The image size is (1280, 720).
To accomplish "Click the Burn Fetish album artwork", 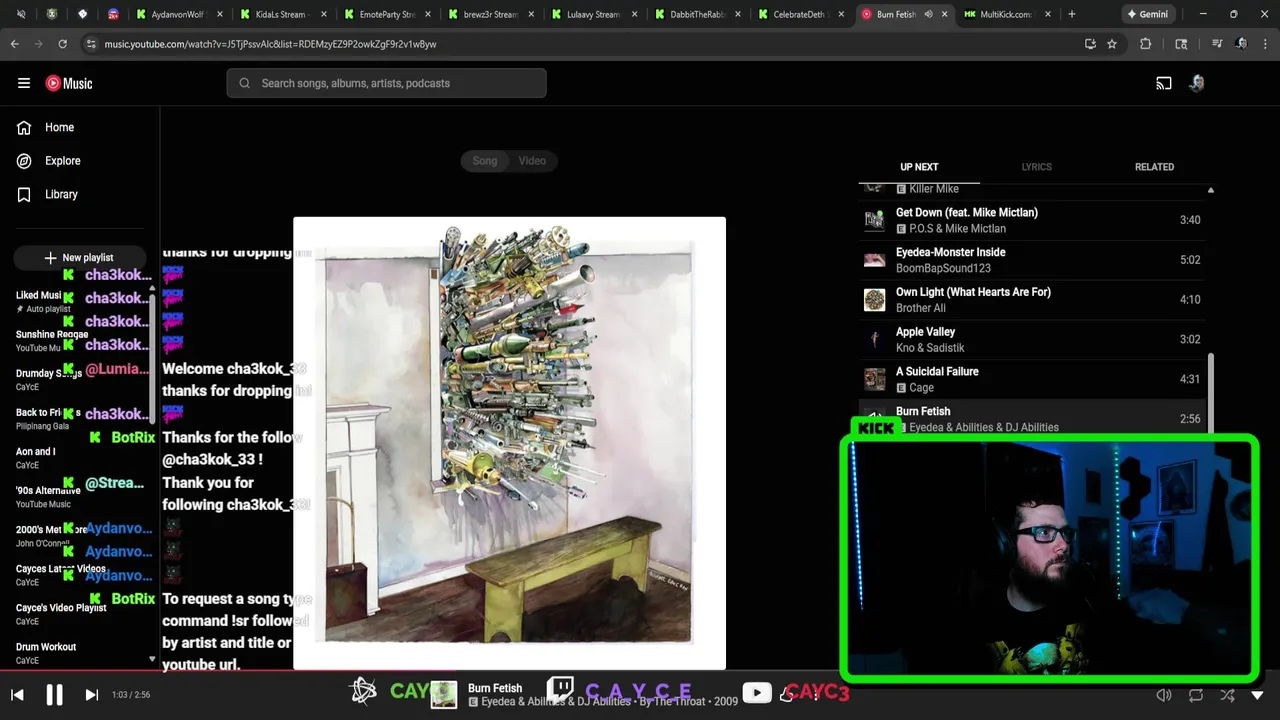I will [x=509, y=443].
